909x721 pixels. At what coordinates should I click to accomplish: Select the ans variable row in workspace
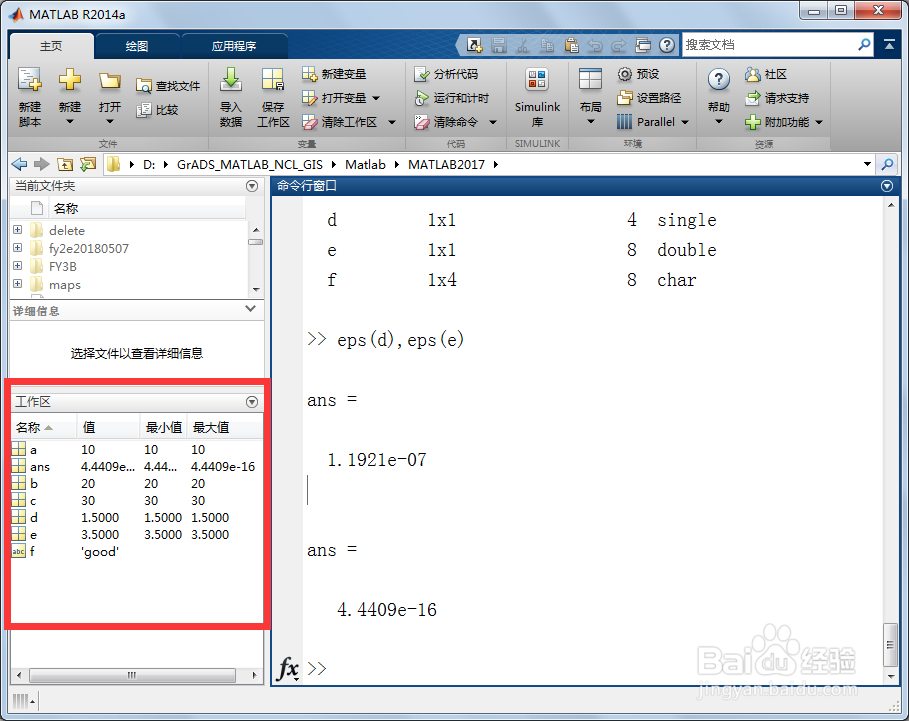click(x=137, y=467)
